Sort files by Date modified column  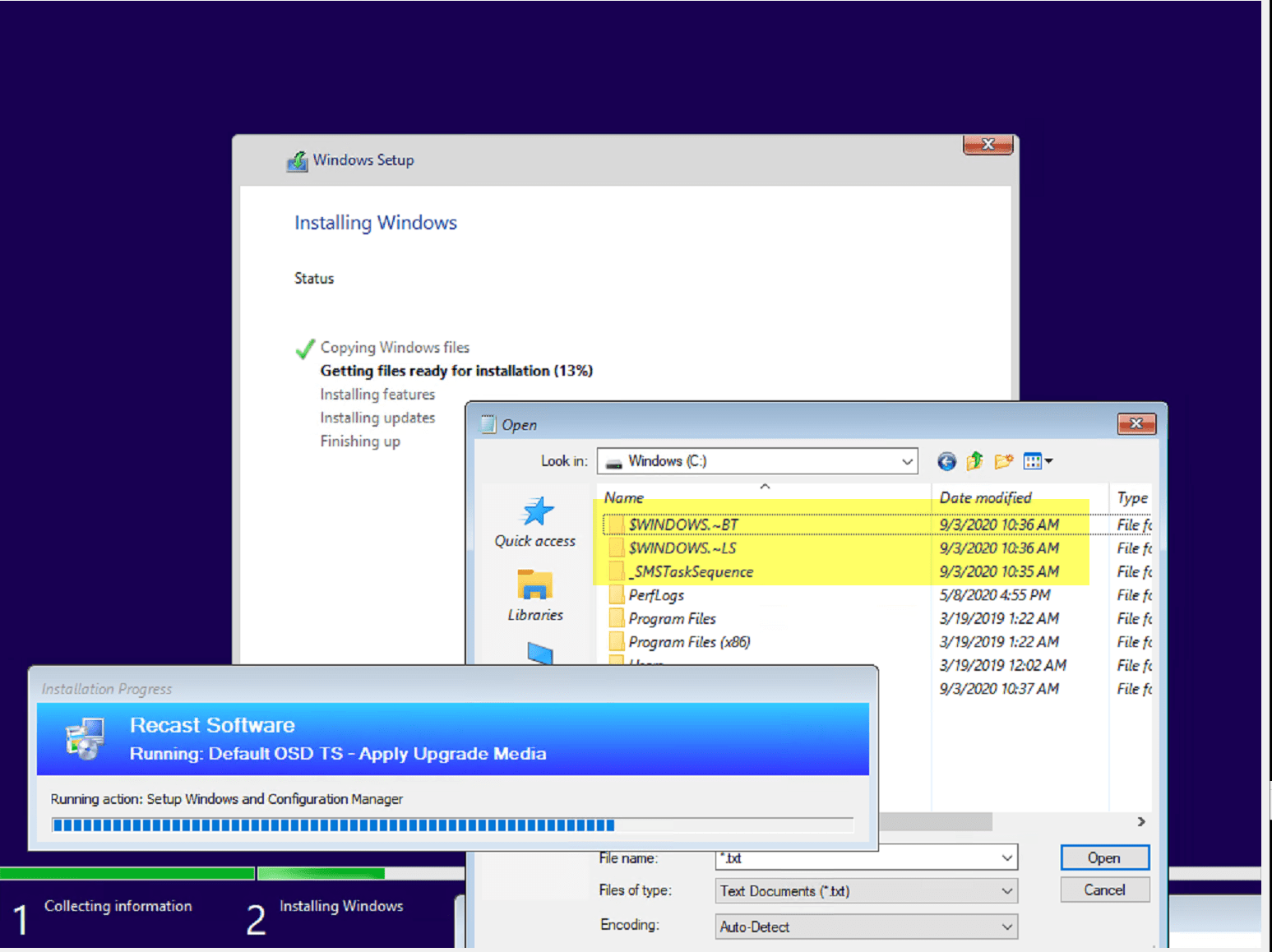pos(984,497)
